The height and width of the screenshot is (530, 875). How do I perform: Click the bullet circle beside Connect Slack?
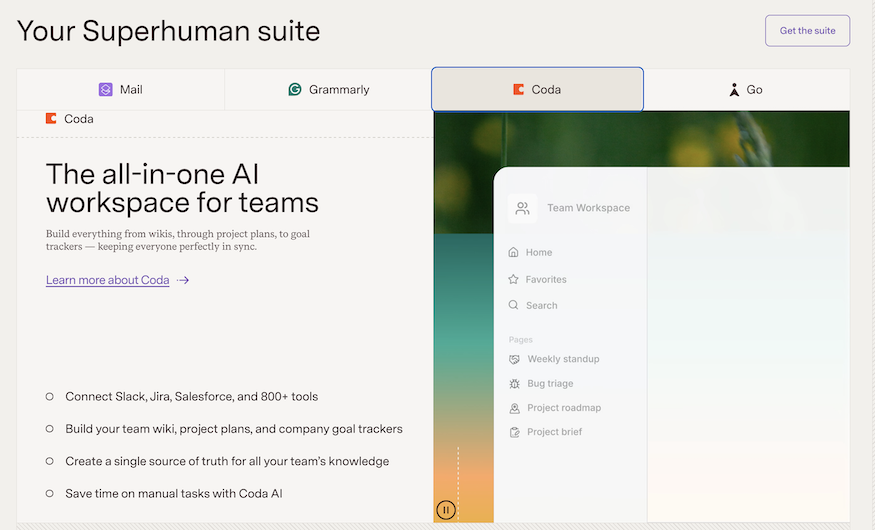(50, 397)
